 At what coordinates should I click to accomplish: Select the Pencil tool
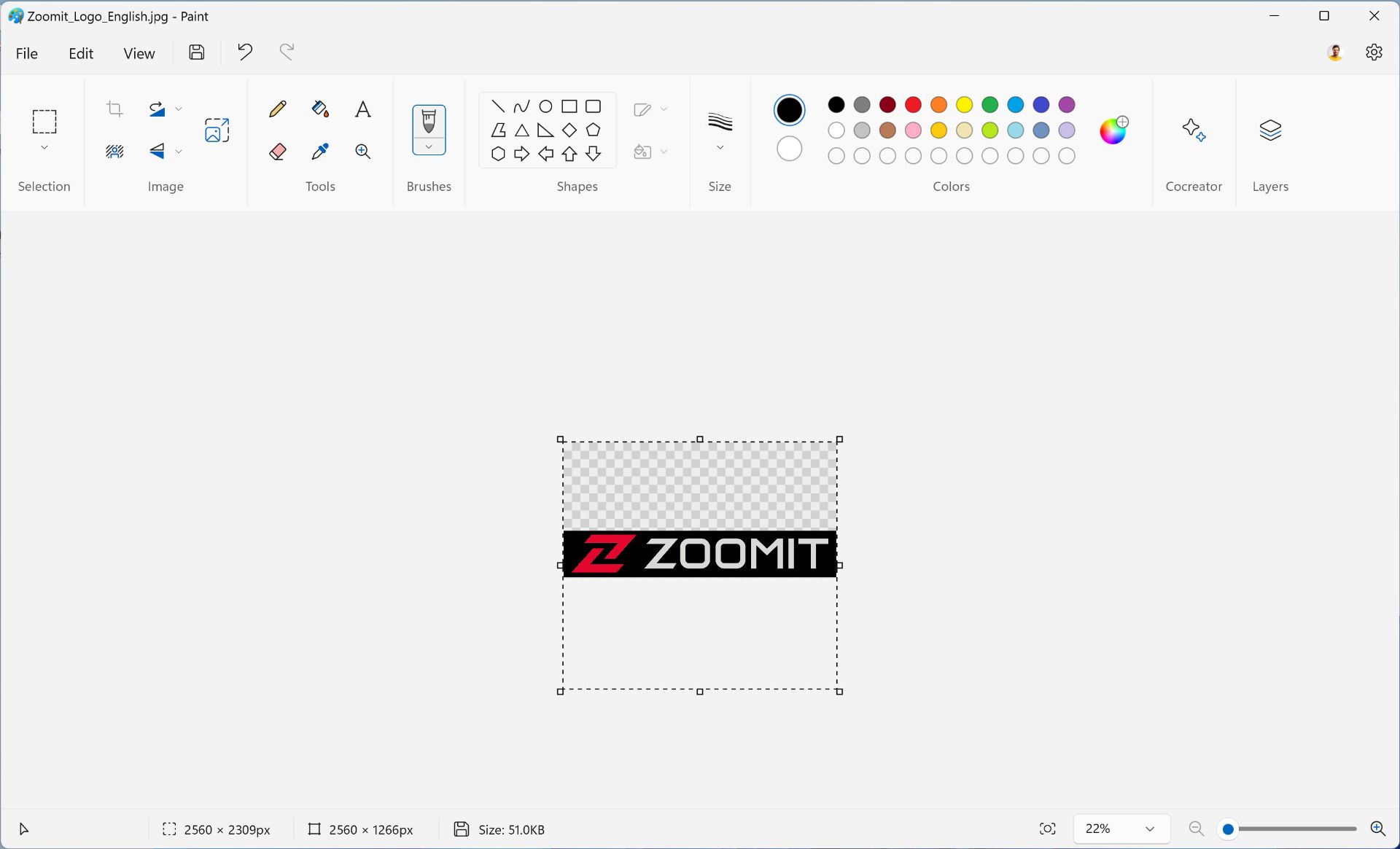pyautogui.click(x=277, y=109)
